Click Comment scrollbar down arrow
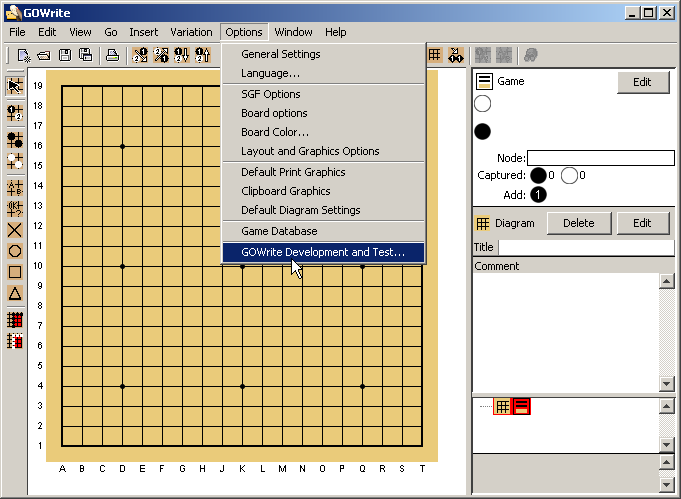The width and height of the screenshot is (681, 499). (667, 383)
